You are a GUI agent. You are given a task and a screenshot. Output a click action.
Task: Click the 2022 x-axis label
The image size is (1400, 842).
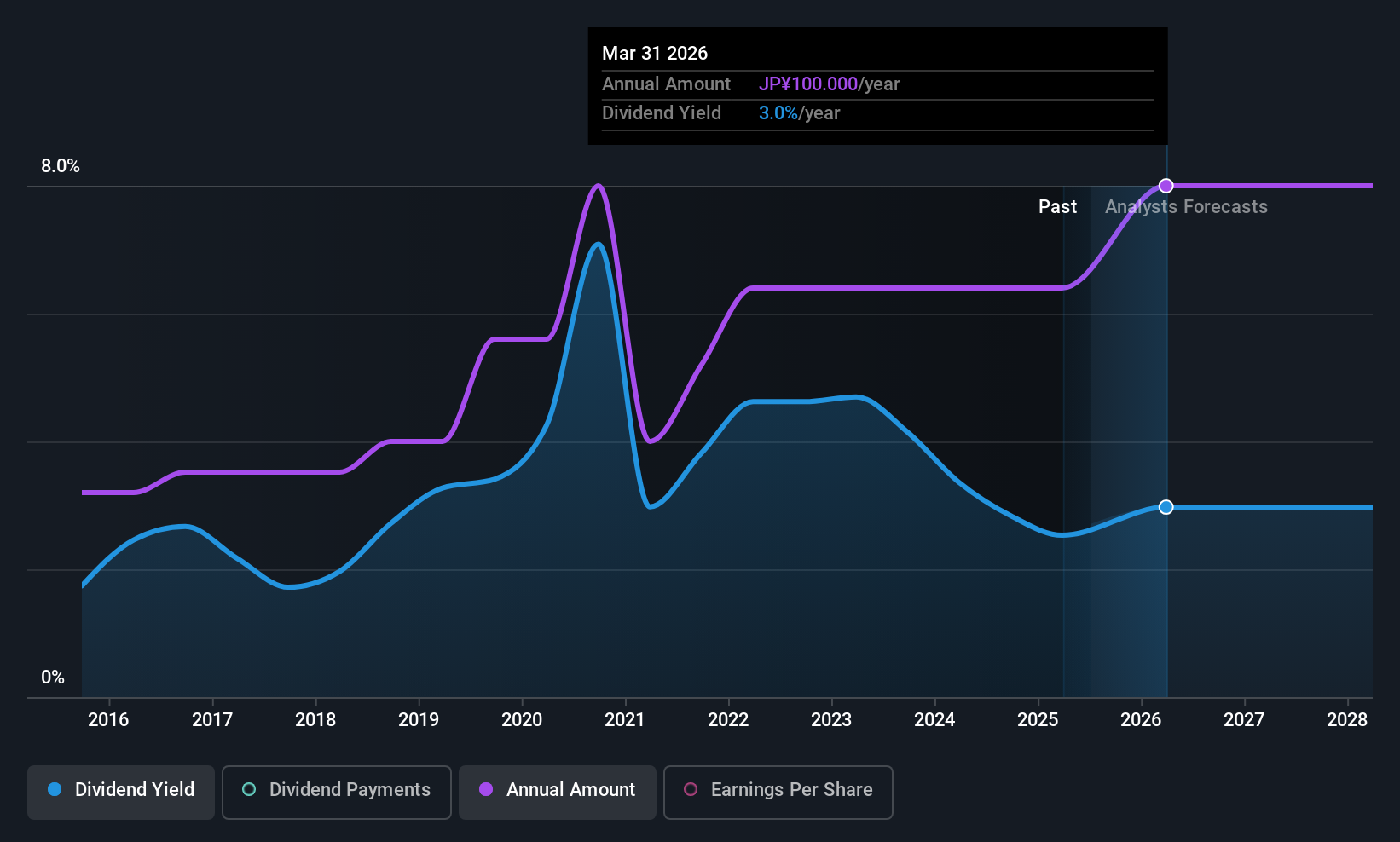pos(728,720)
